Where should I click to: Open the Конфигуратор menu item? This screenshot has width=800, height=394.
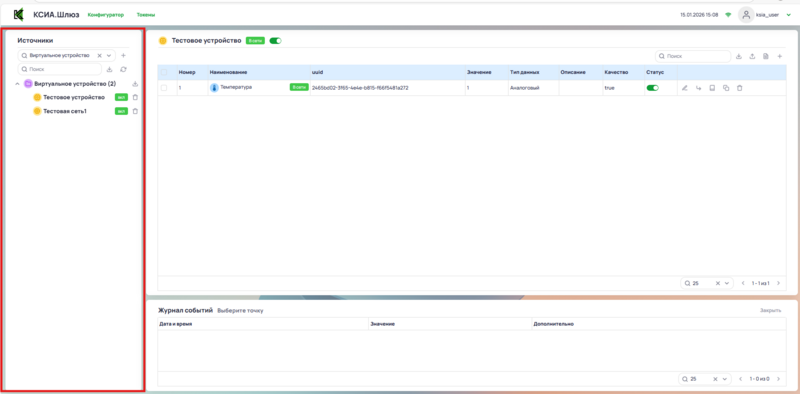[106, 15]
